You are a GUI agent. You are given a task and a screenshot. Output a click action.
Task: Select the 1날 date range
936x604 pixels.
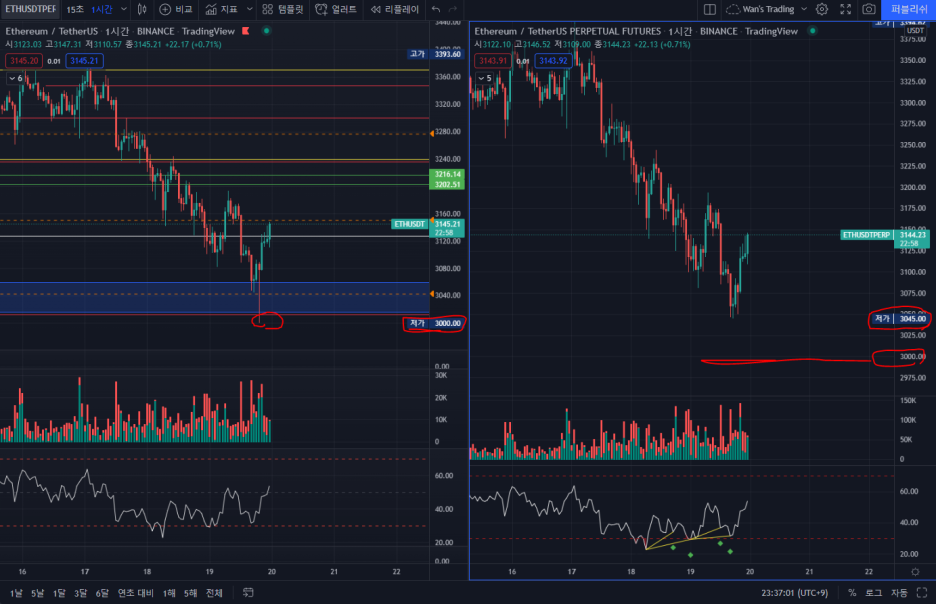pos(16,593)
